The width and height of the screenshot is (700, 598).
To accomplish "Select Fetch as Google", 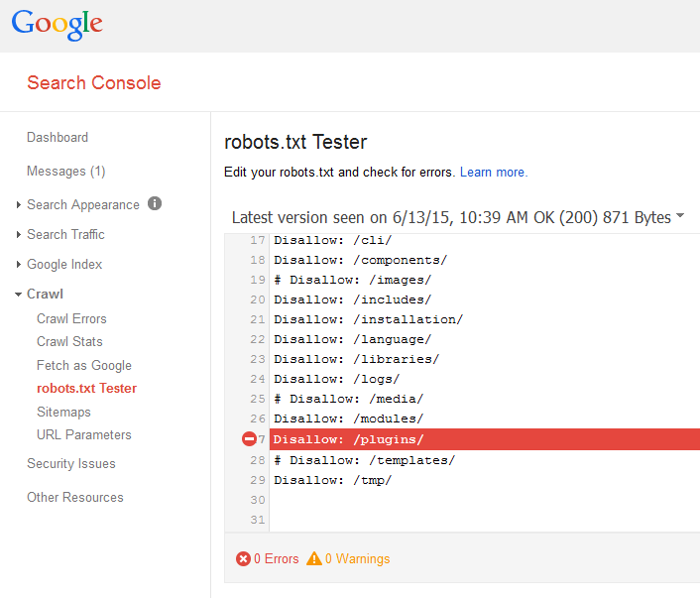I will [84, 366].
